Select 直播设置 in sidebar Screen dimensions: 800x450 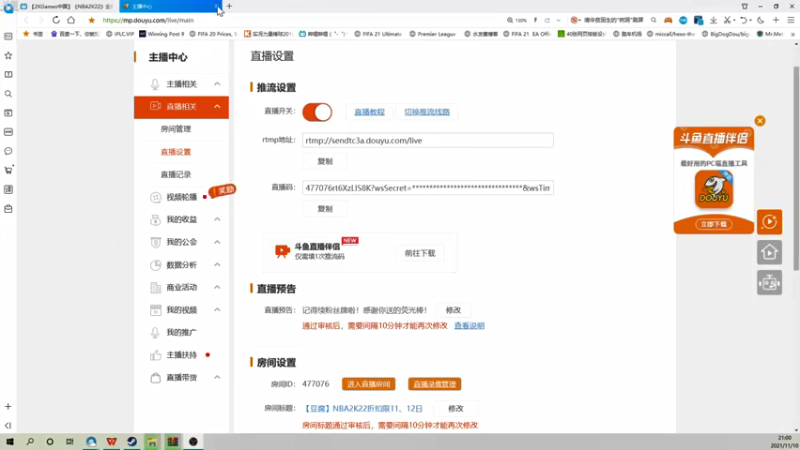[x=176, y=152]
